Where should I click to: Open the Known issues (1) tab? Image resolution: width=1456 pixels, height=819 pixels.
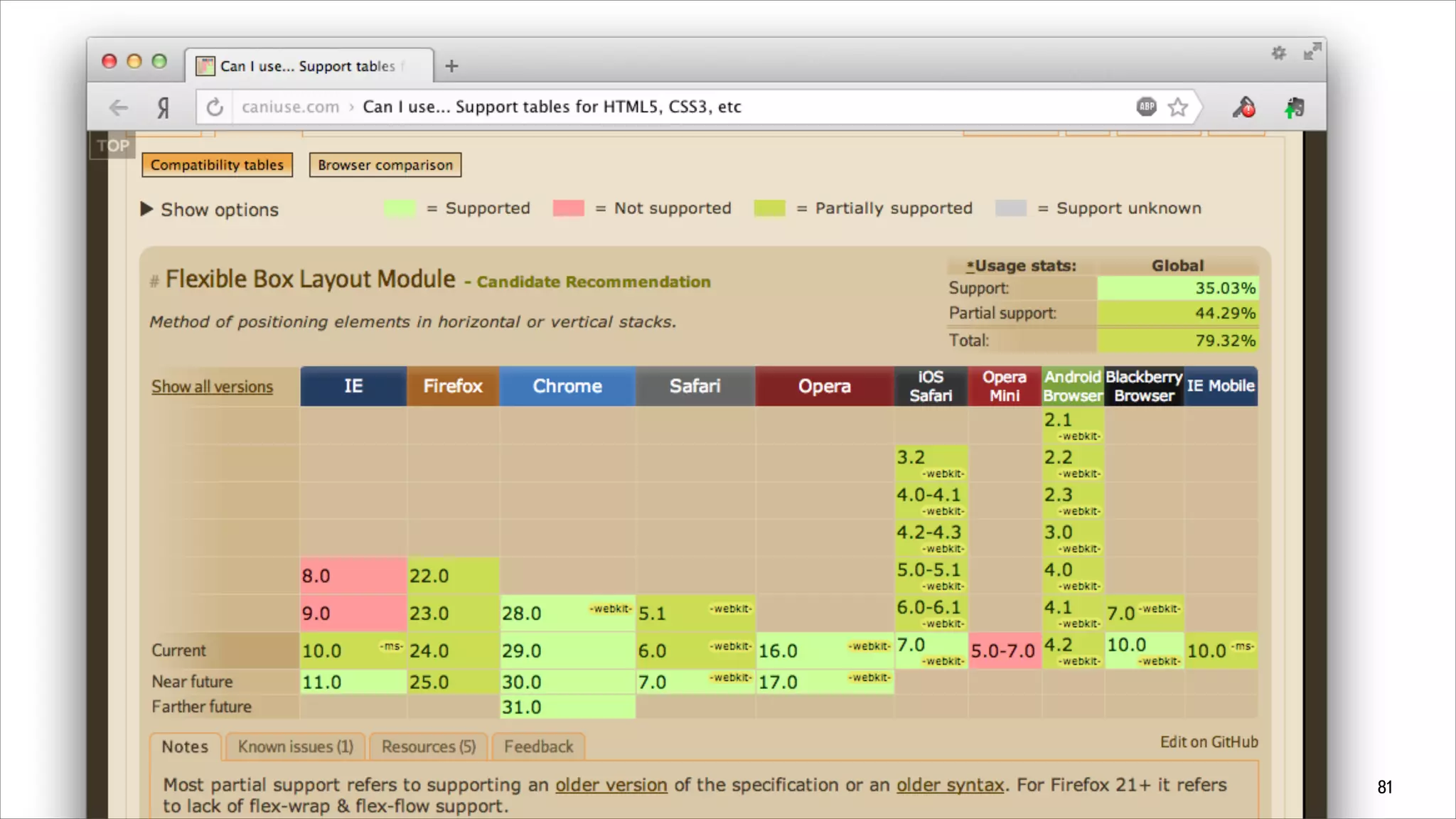295,746
